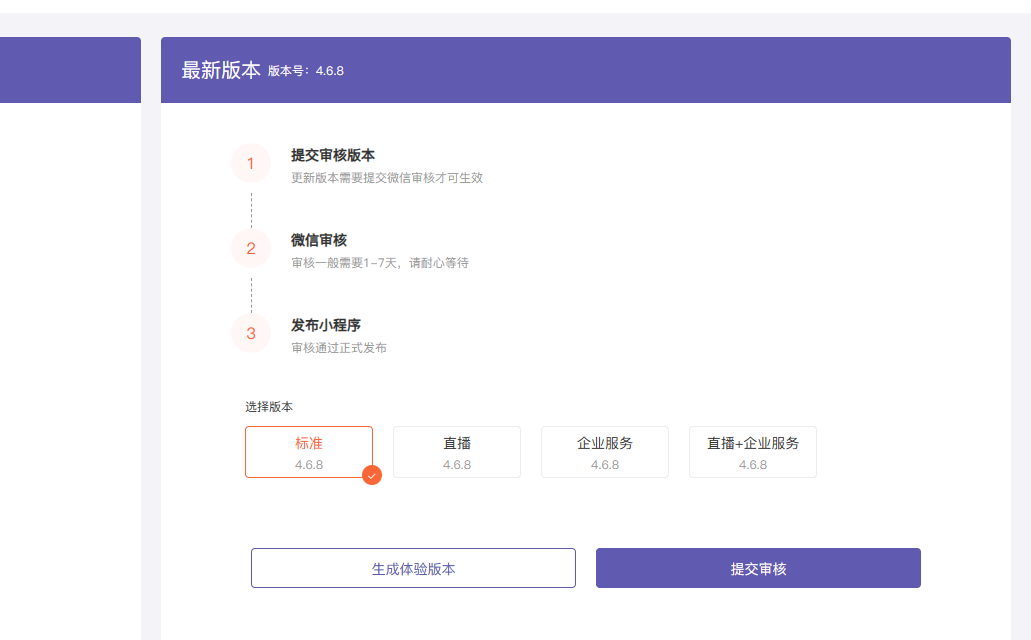
Task: Click text 审核一般需要1-7天,请耐心等待
Action: click(380, 262)
